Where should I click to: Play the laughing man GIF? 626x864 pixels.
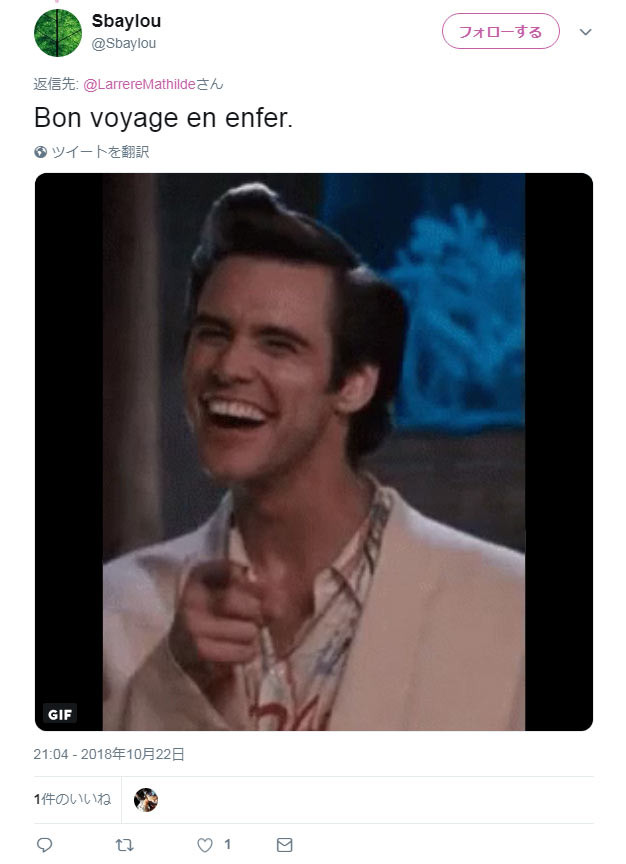click(314, 452)
